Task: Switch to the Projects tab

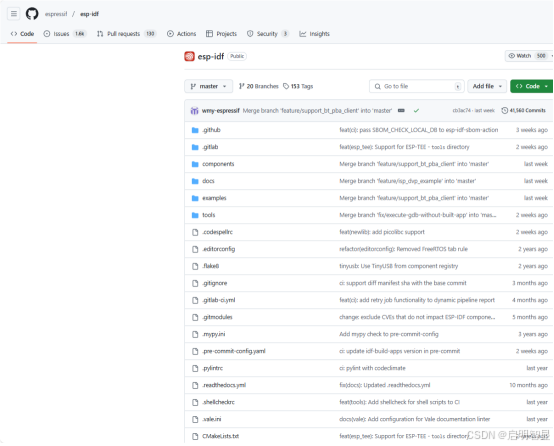Action: point(221,34)
